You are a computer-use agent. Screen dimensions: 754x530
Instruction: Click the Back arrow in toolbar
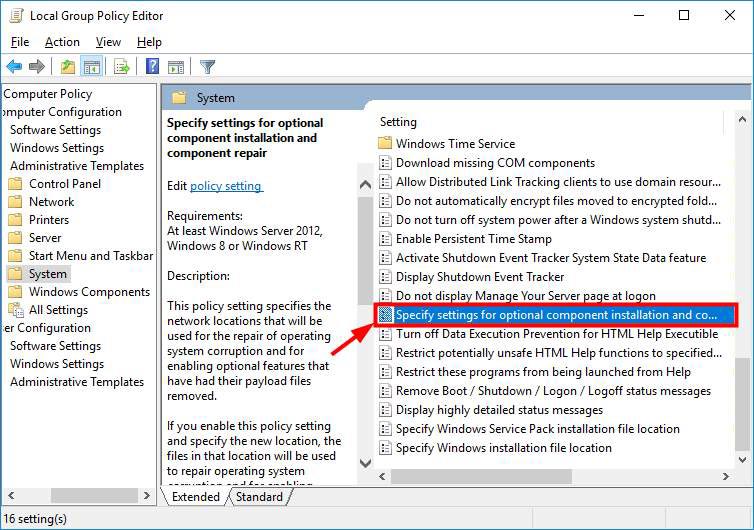pyautogui.click(x=14, y=67)
